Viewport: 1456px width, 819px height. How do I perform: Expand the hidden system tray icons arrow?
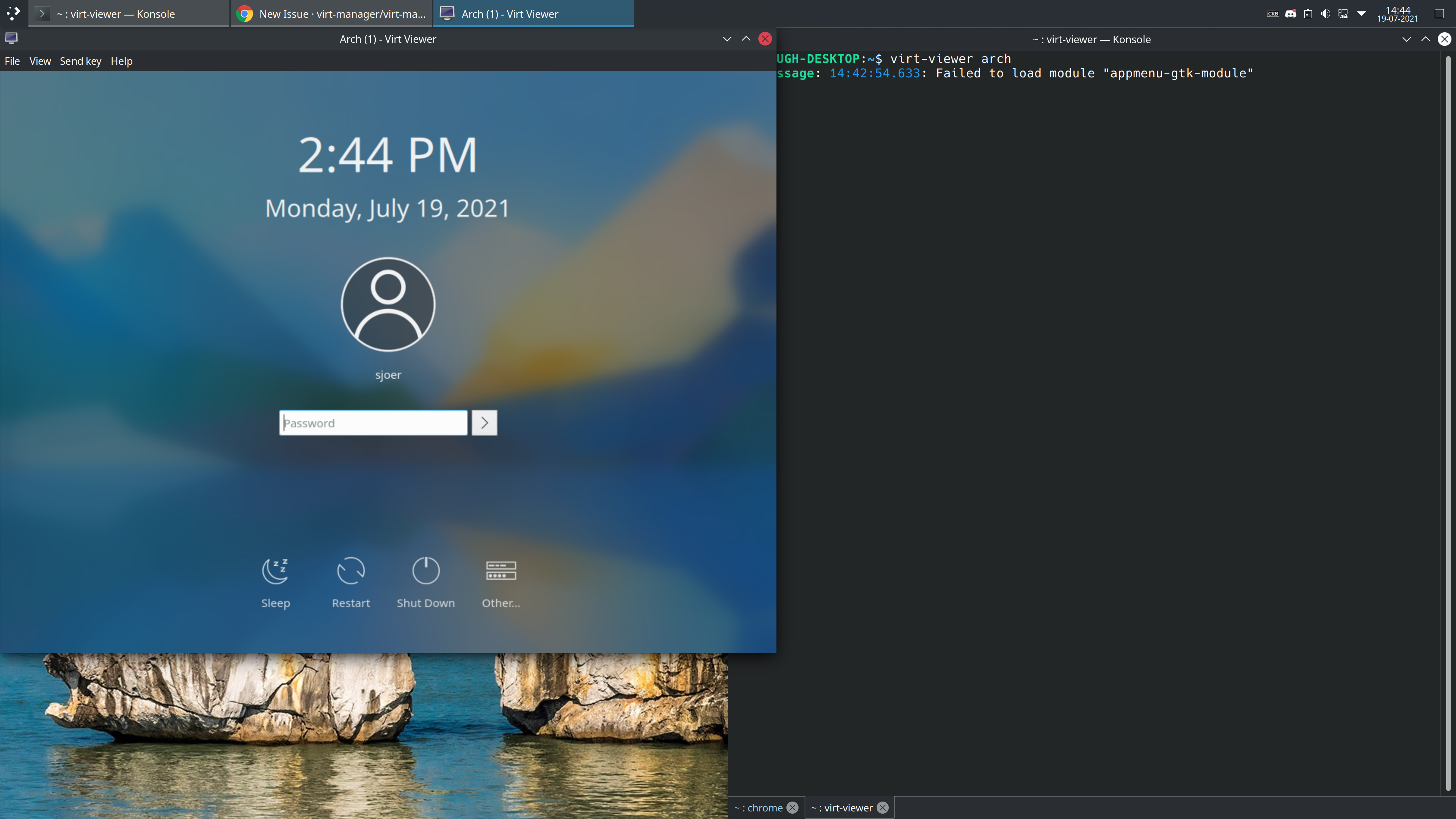pyautogui.click(x=1361, y=14)
